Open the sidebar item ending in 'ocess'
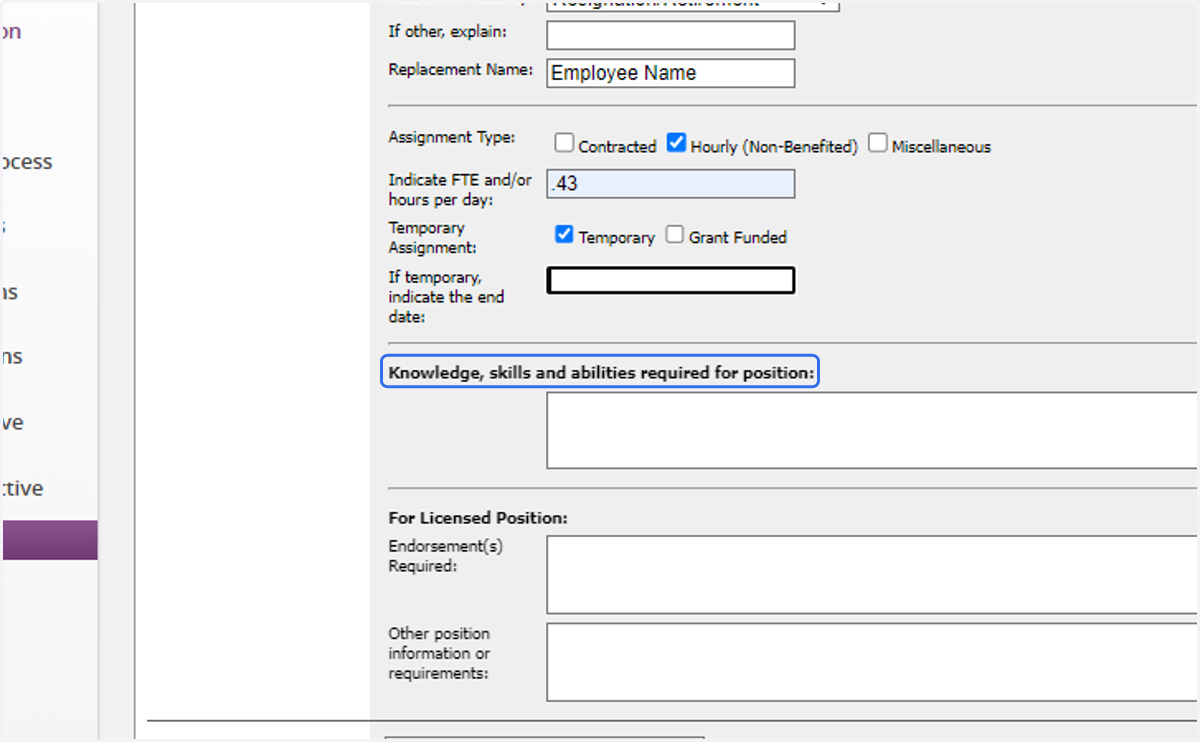Image resolution: width=1200 pixels, height=742 pixels. (27, 162)
